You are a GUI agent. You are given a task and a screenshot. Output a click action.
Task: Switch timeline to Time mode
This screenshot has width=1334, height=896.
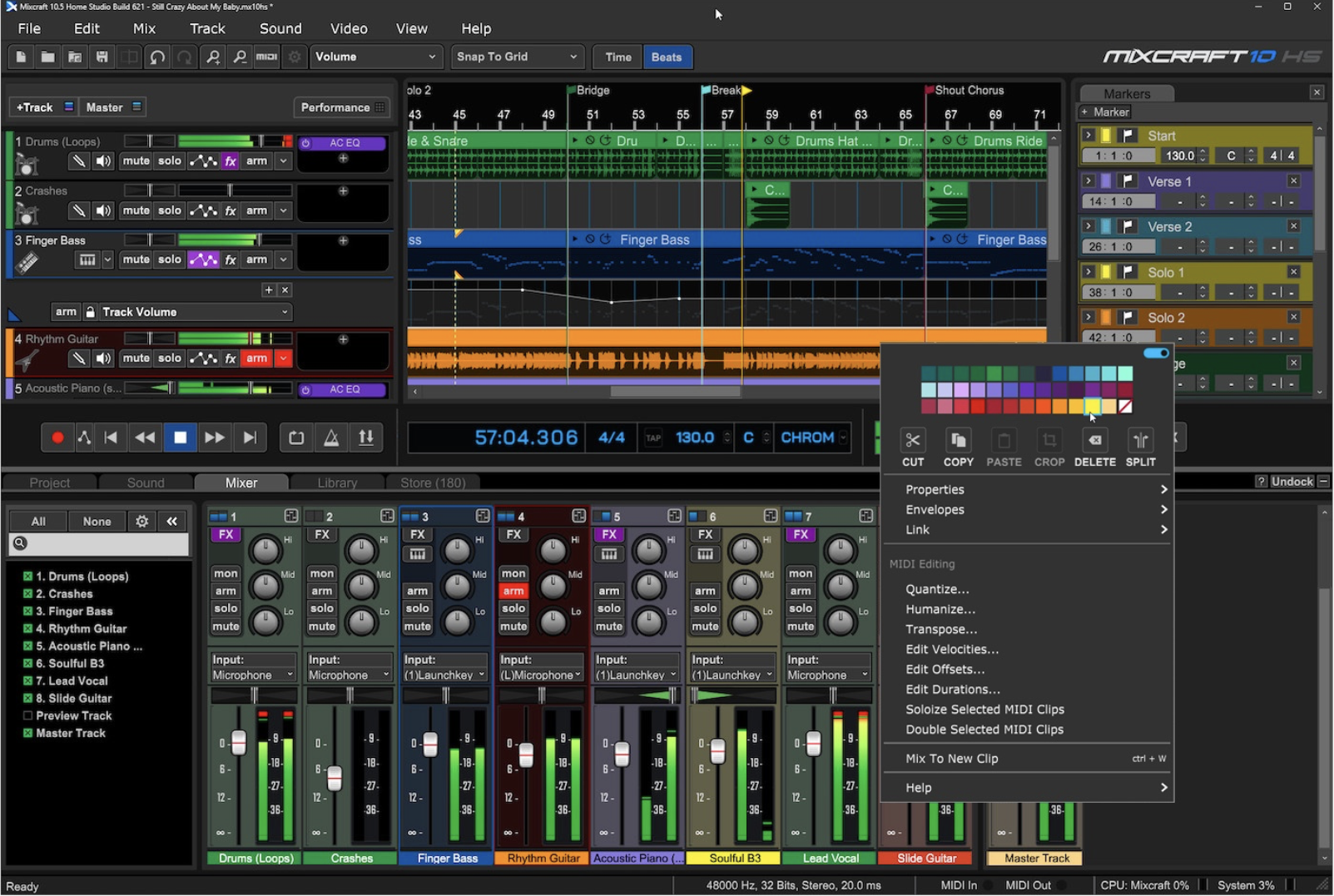coord(617,57)
